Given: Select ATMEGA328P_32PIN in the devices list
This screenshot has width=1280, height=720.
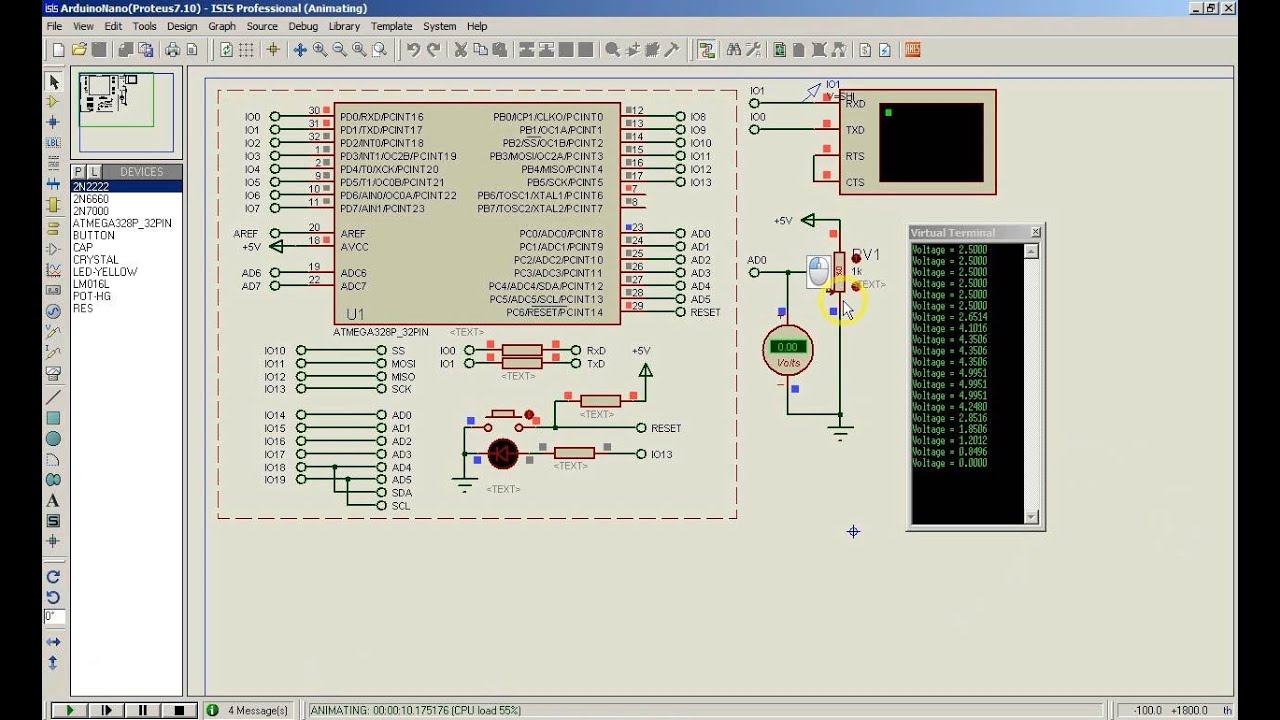Looking at the screenshot, I should (x=127, y=223).
